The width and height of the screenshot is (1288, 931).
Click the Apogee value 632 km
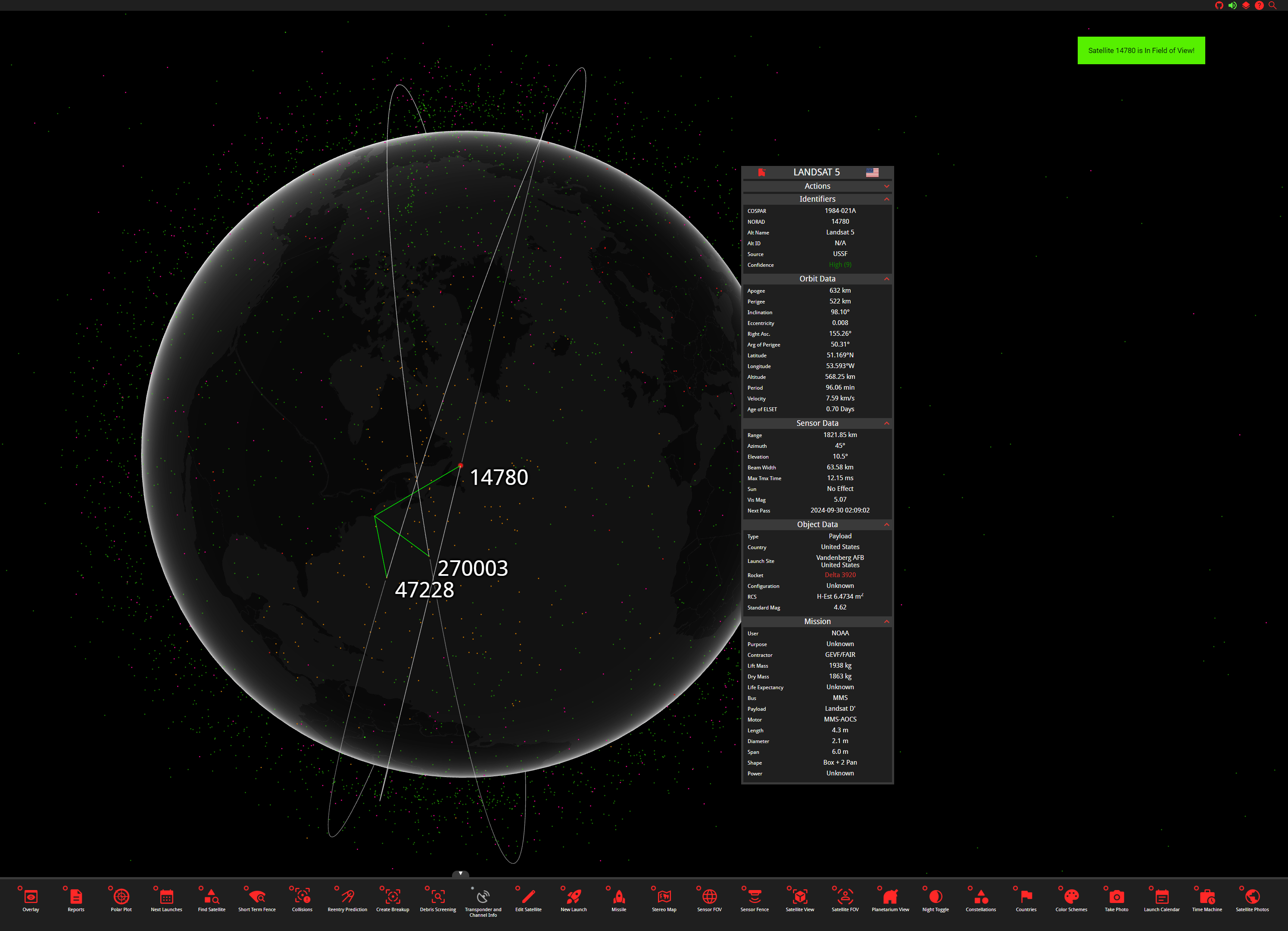click(840, 291)
